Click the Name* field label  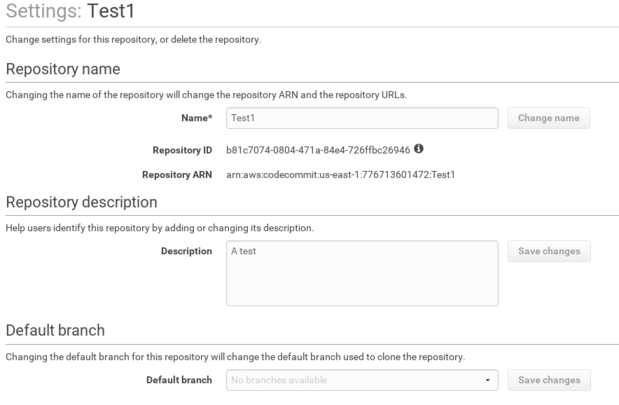pos(195,118)
